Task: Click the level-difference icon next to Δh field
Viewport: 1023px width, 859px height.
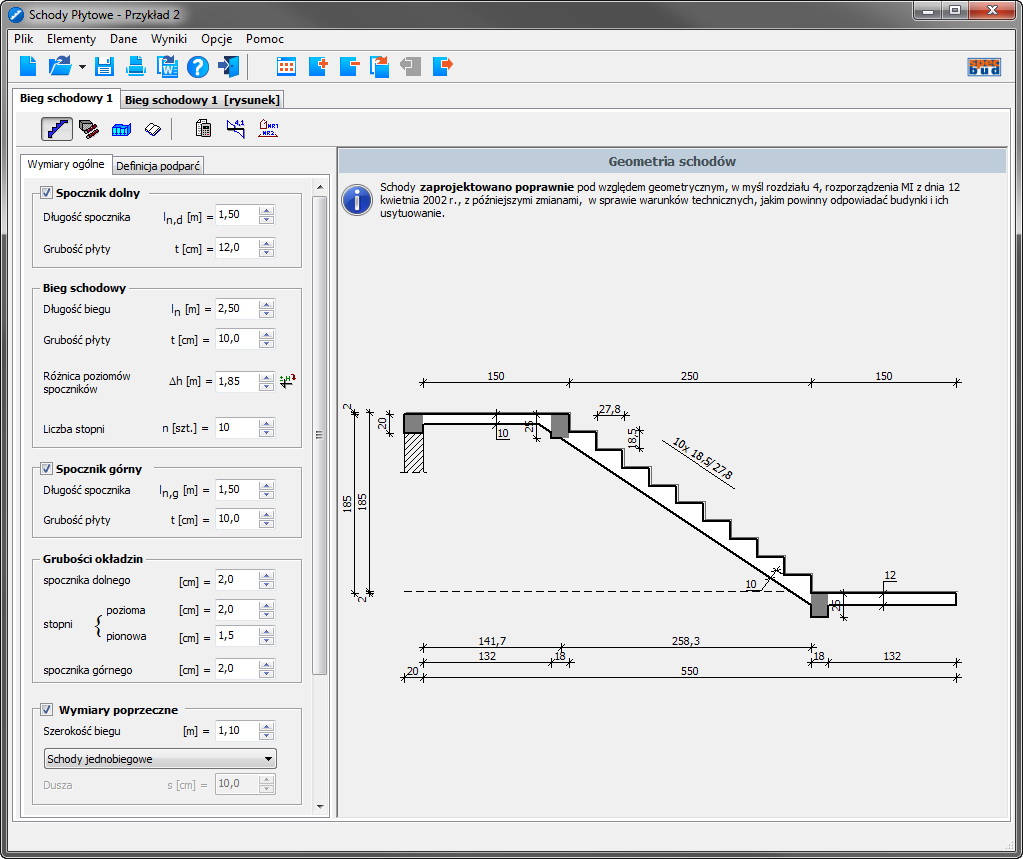Action: pyautogui.click(x=288, y=381)
